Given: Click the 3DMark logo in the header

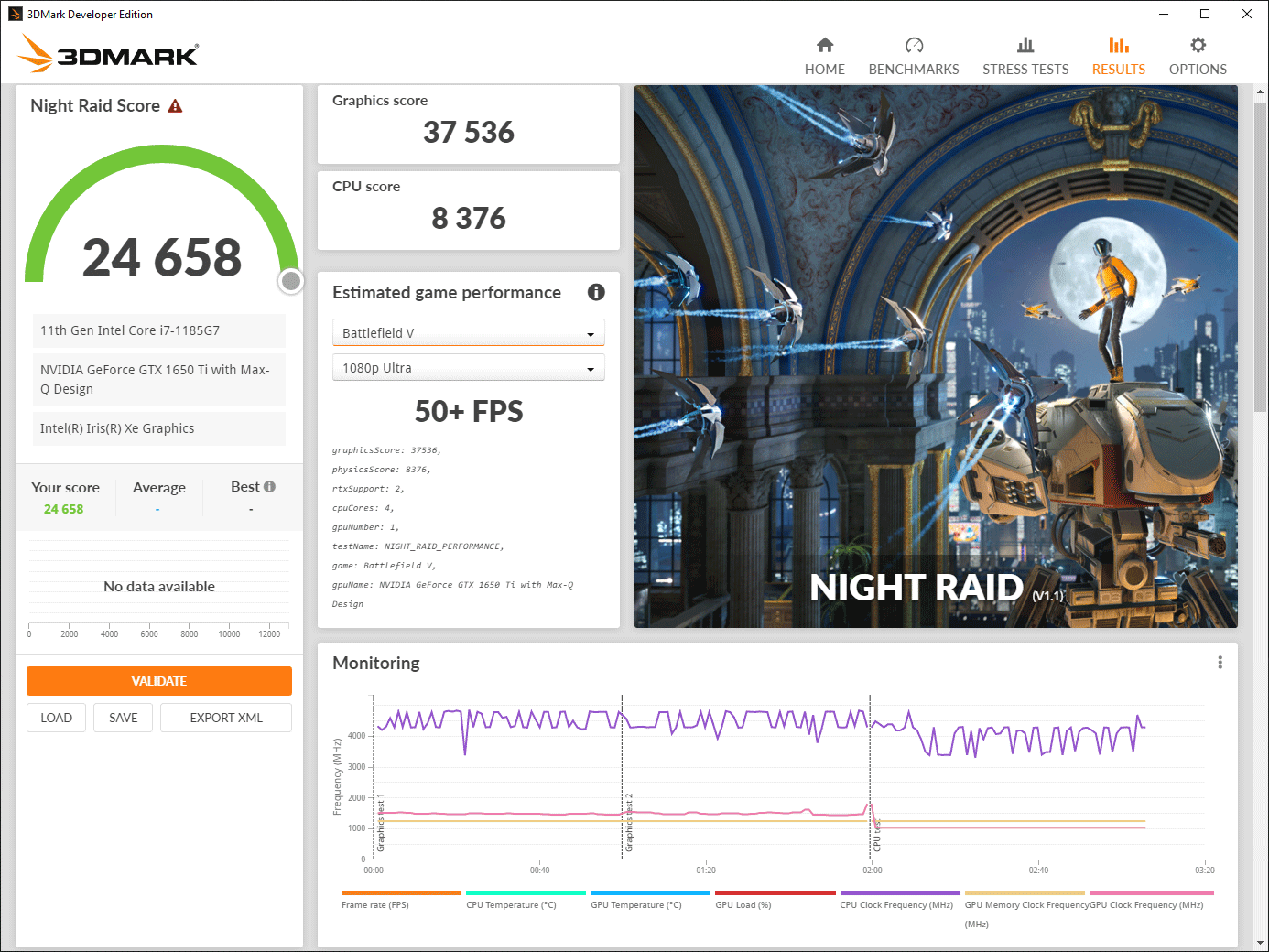Looking at the screenshot, I should tap(108, 53).
